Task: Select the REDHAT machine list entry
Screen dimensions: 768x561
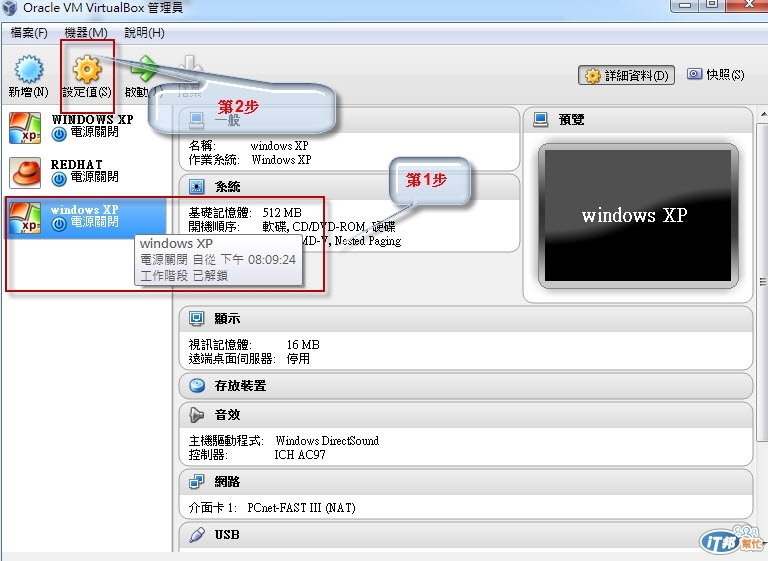Action: click(86, 173)
